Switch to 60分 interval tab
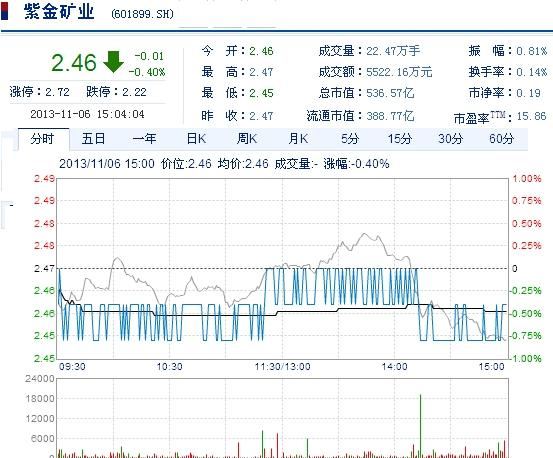 (501, 139)
